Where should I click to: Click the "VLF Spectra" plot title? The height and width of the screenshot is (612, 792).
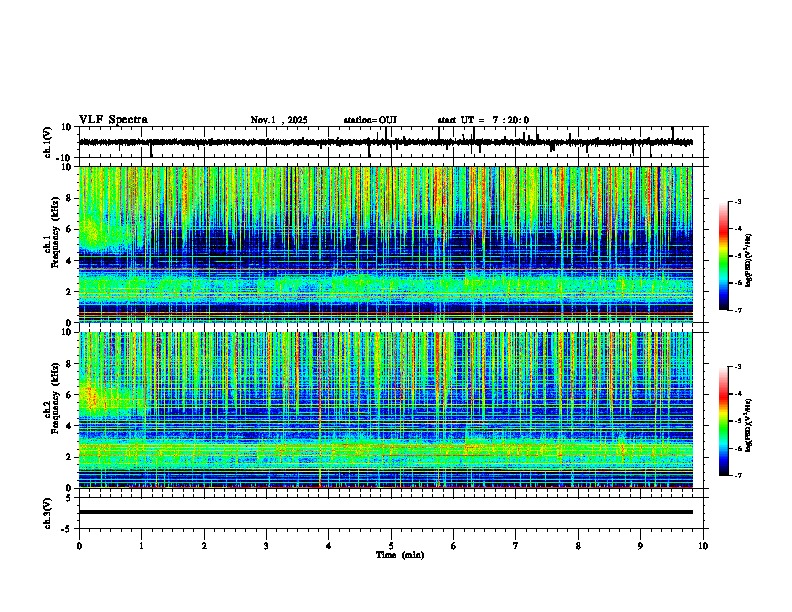113,120
